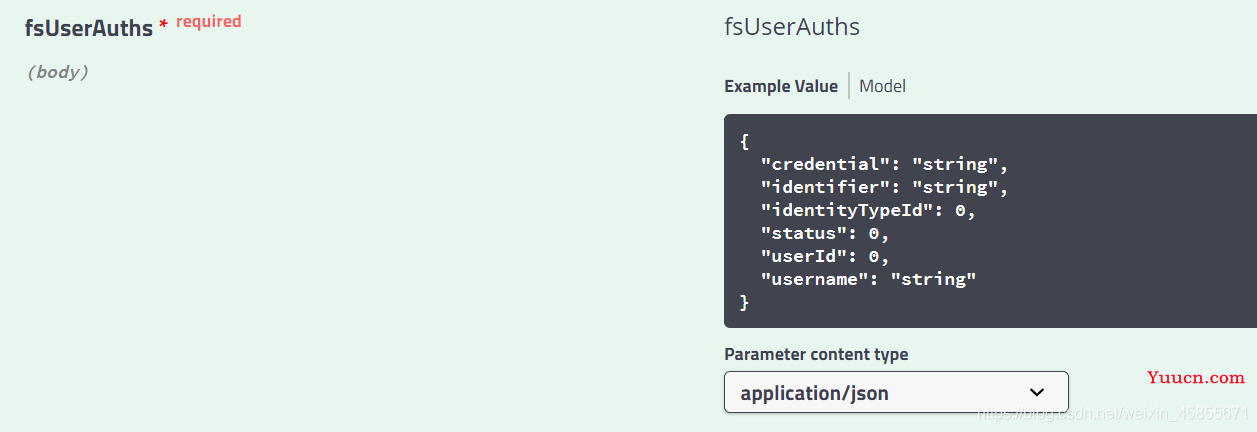Click the example JSON code block
The height and width of the screenshot is (432, 1257).
click(990, 221)
